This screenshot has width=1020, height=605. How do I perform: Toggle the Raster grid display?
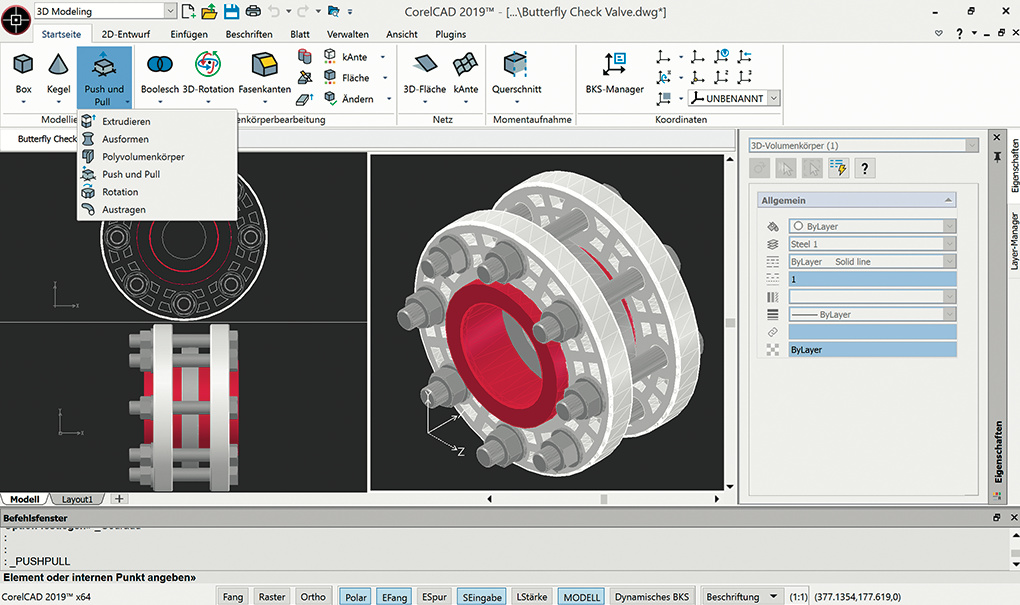[x=272, y=597]
